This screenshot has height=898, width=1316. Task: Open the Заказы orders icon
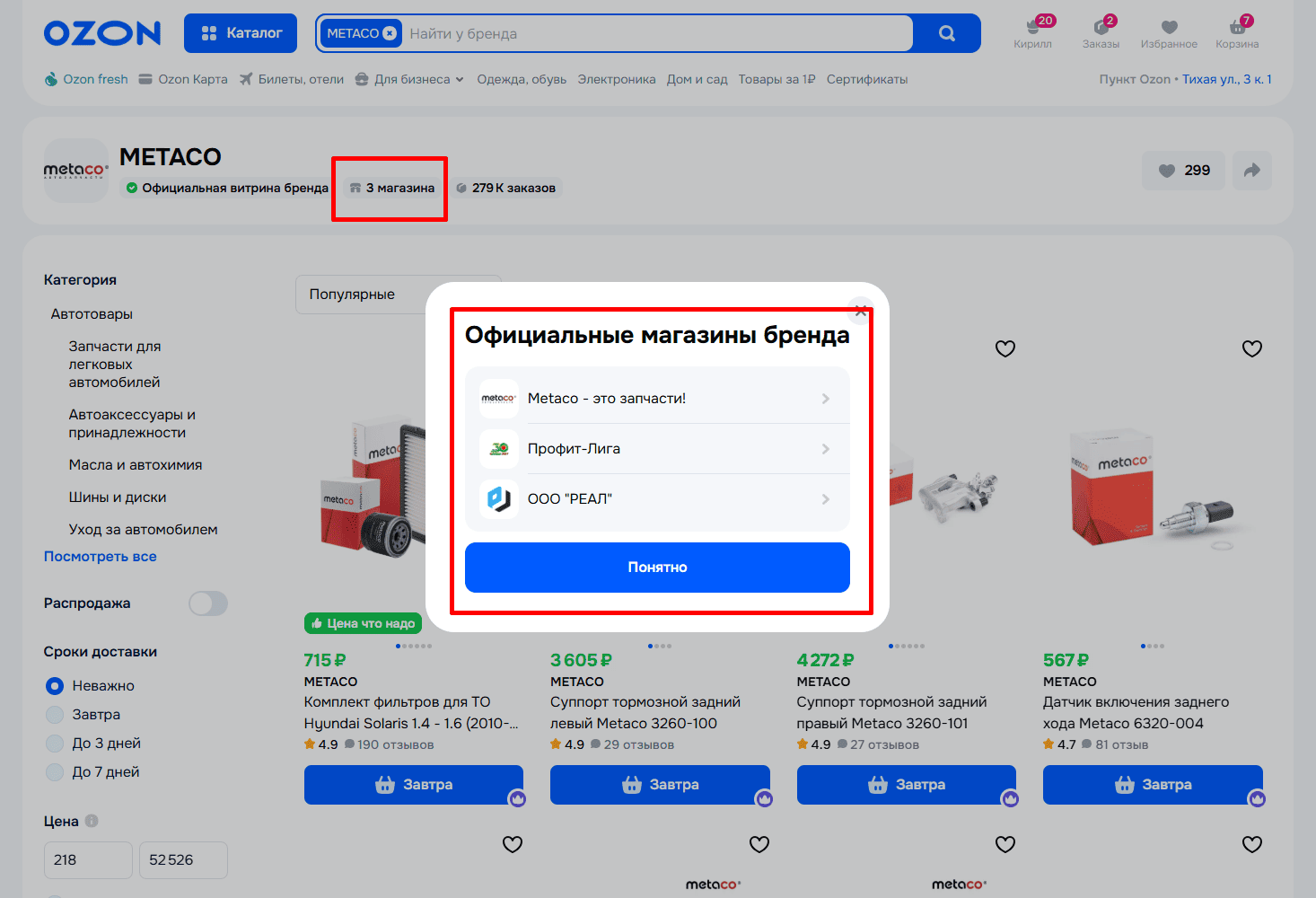pos(1101,32)
